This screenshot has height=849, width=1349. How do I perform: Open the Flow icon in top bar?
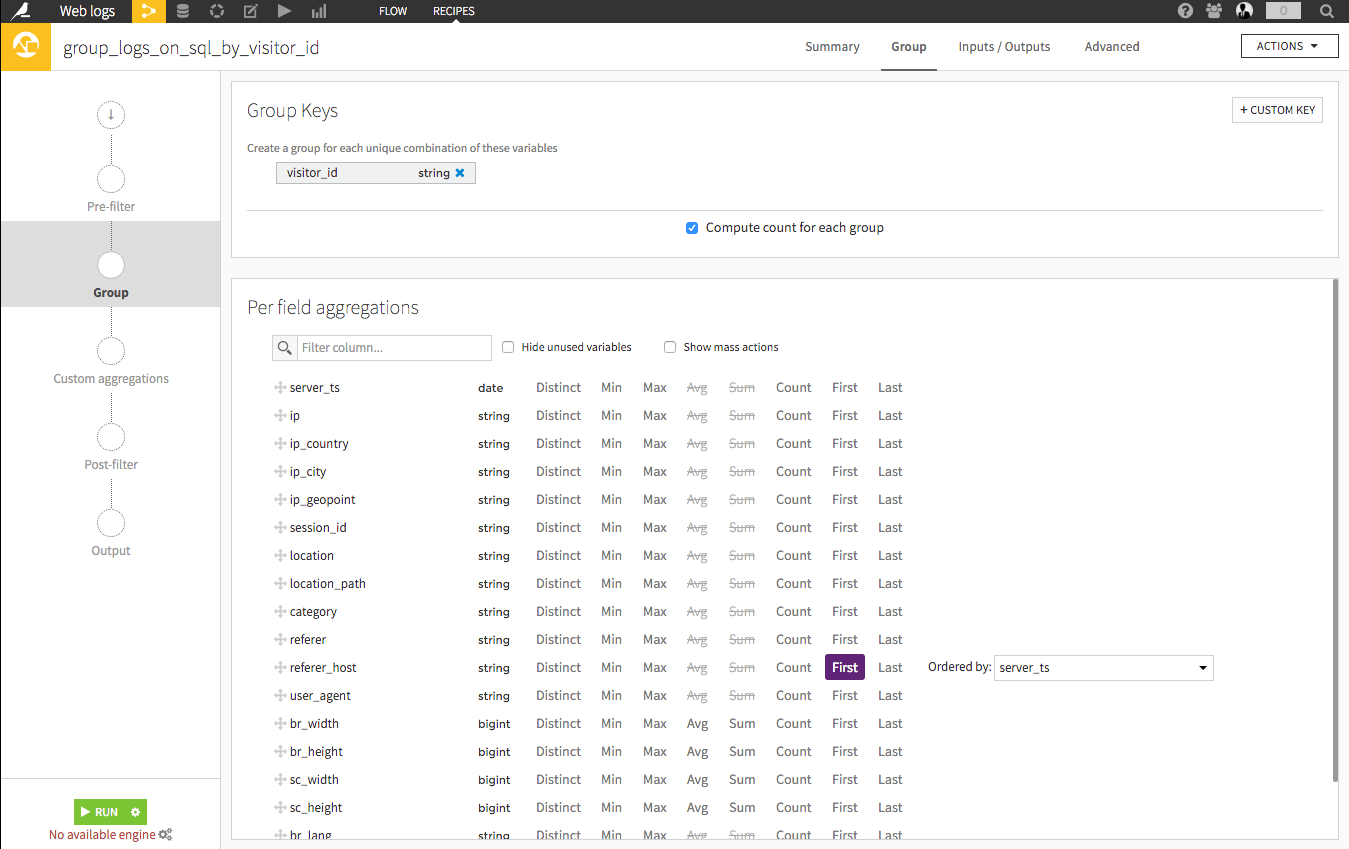point(149,11)
